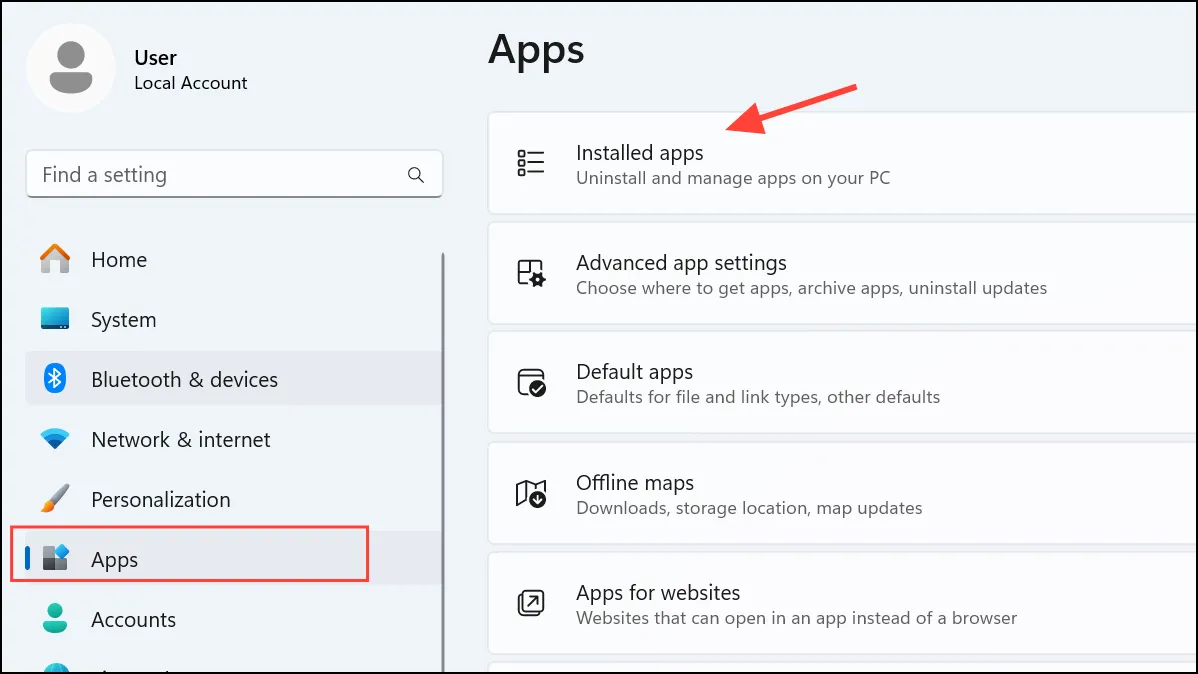Click the Default apps checkmark icon
Screen dimensions: 1198x674
[531, 383]
